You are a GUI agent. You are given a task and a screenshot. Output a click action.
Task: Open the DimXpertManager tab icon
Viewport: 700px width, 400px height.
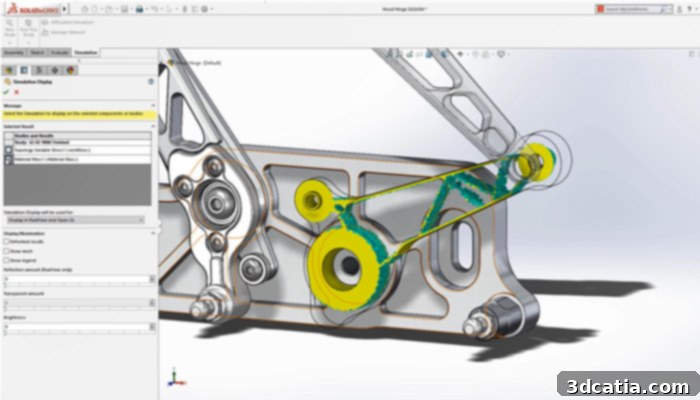tap(55, 70)
